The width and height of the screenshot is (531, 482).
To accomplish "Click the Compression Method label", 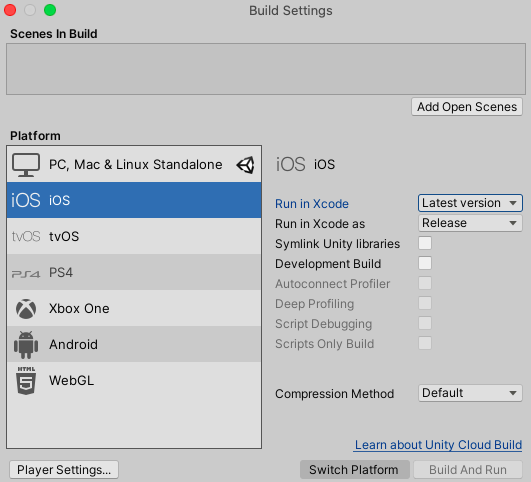I will [x=335, y=394].
